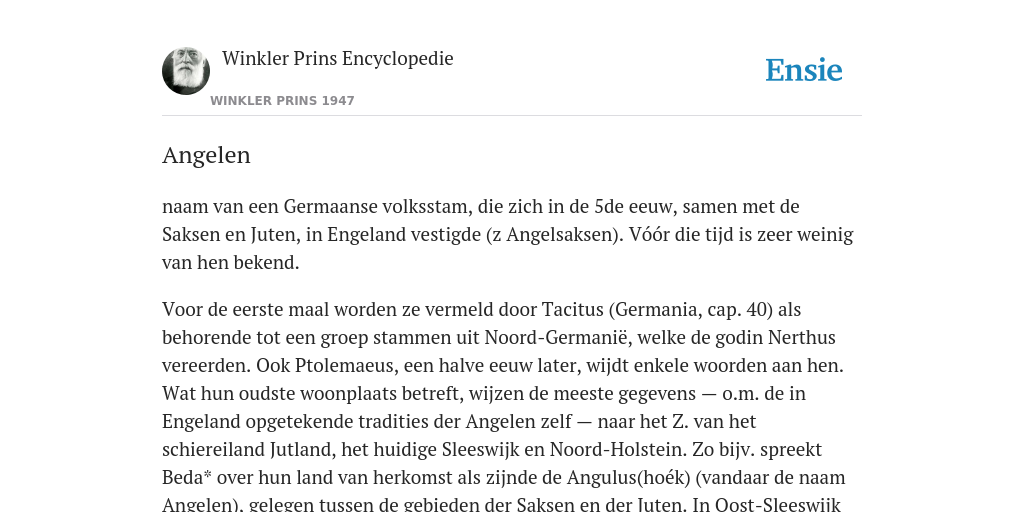Click the bearded man avatar portrait
This screenshot has width=1024, height=512.
click(x=186, y=71)
